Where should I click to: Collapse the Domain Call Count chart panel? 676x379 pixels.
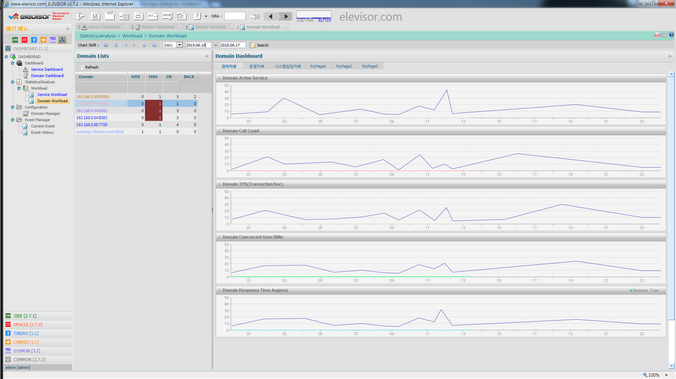219,131
